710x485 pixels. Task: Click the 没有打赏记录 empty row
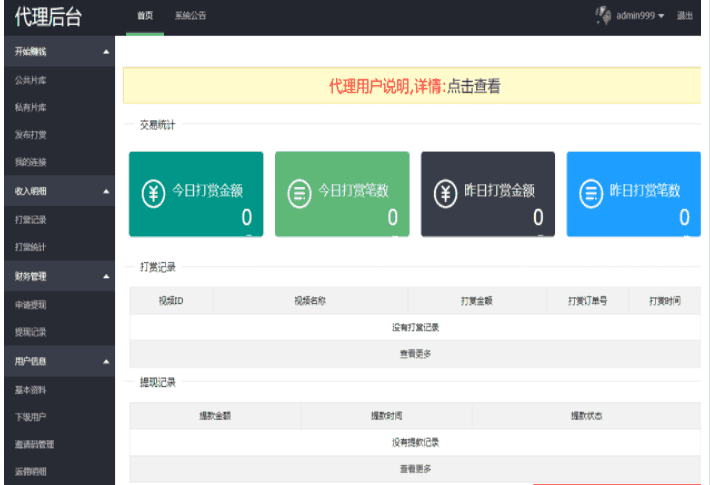tap(415, 327)
